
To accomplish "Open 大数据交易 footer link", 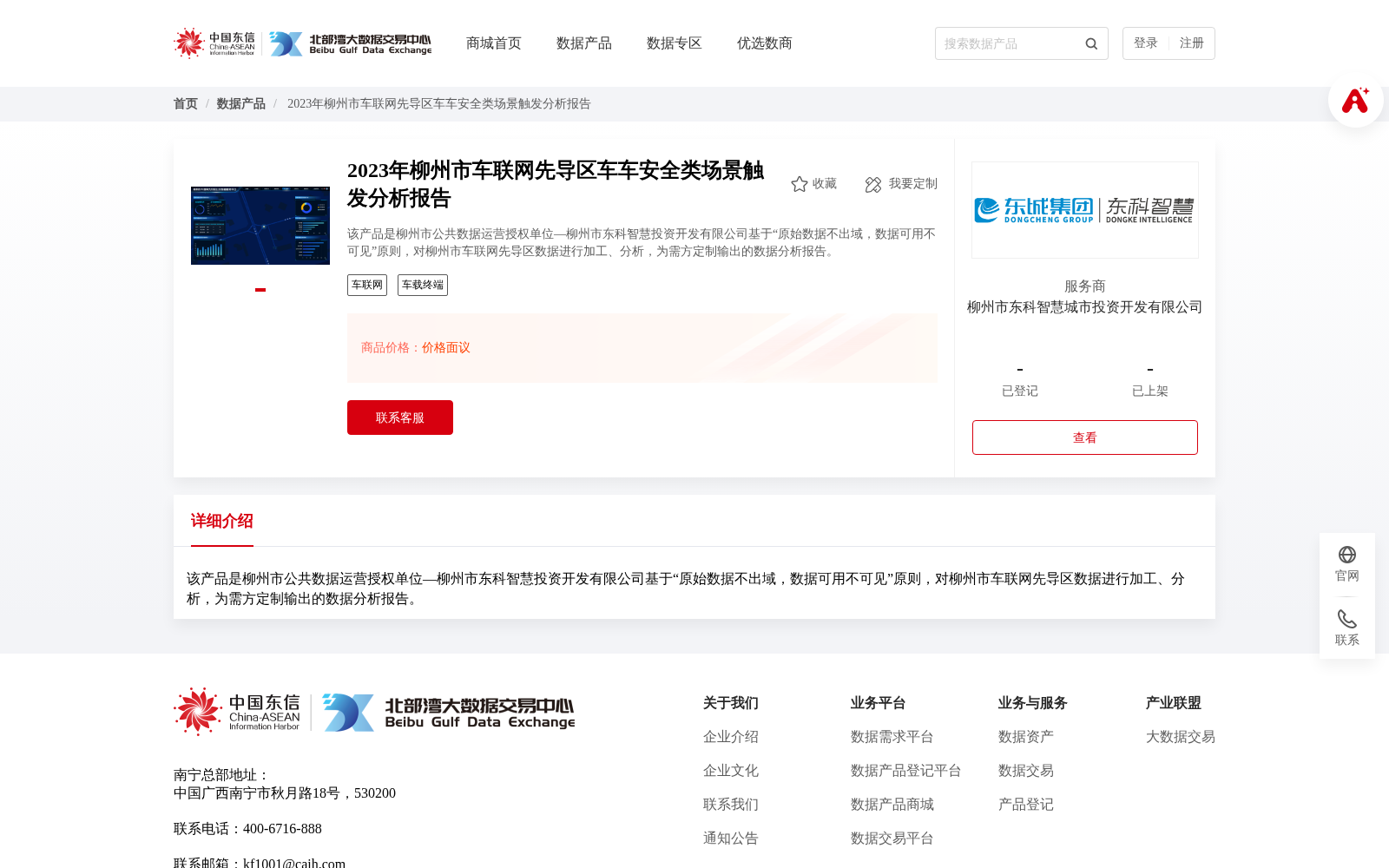I will click(x=1181, y=737).
